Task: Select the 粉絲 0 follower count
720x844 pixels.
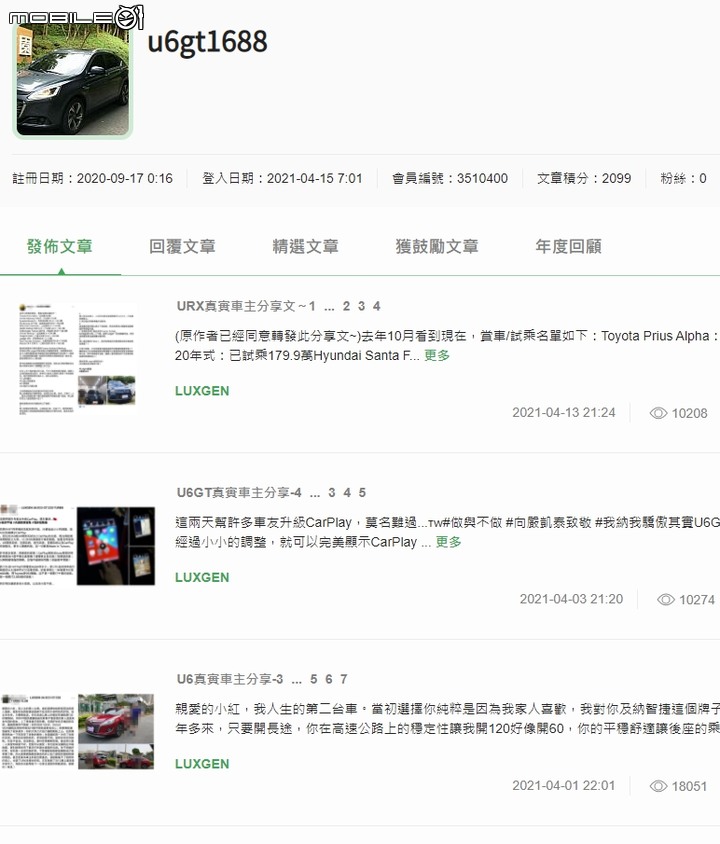Action: [x=683, y=178]
